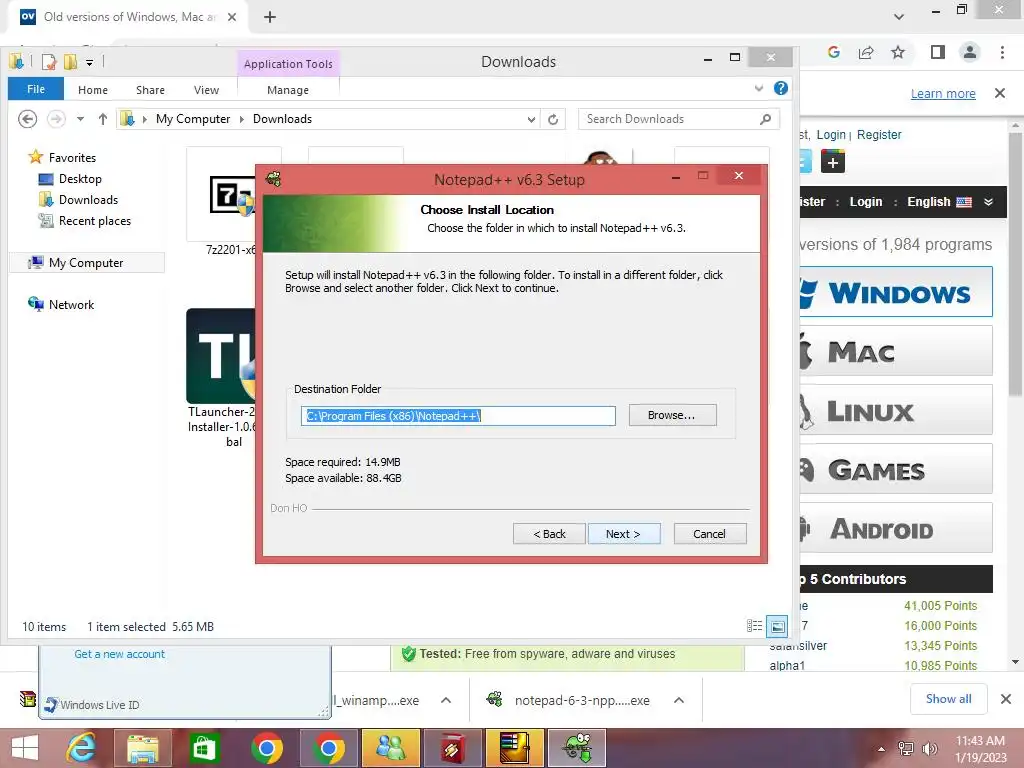Open the Mac programs category
This screenshot has width=1024, height=768.
click(x=896, y=351)
